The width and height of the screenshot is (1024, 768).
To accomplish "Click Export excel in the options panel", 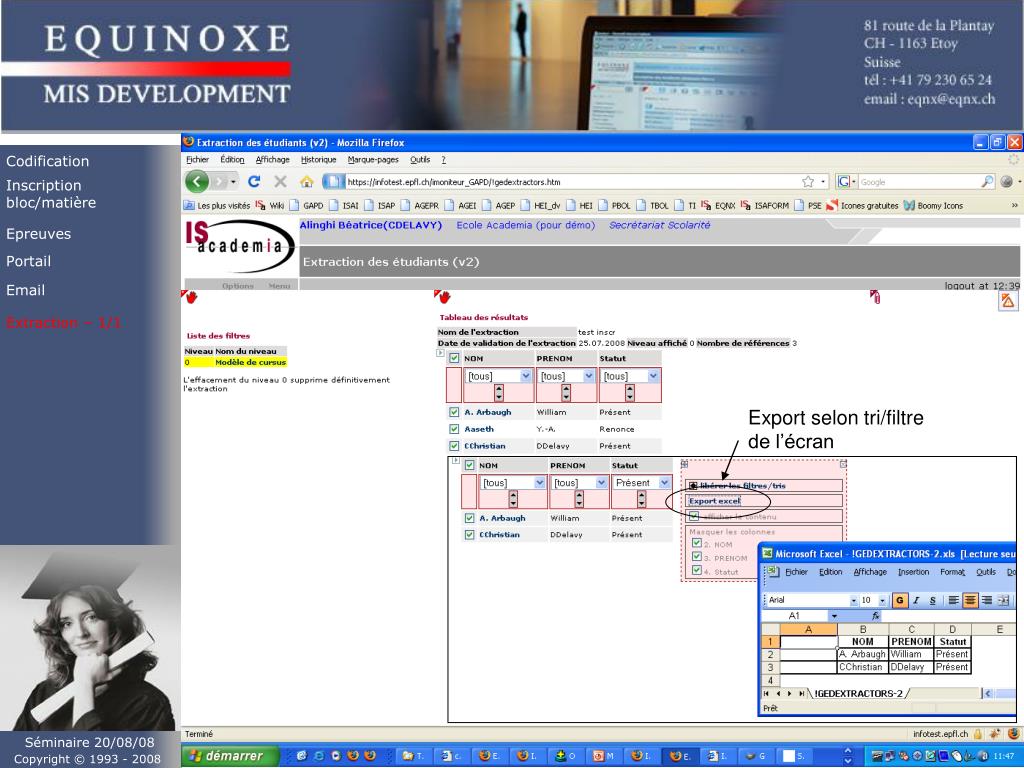I will tap(714, 501).
